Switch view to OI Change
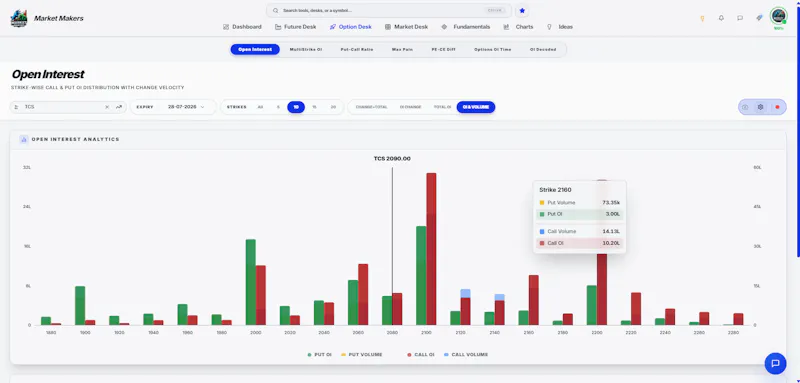Screen dimensions: 800x383 click(x=410, y=107)
